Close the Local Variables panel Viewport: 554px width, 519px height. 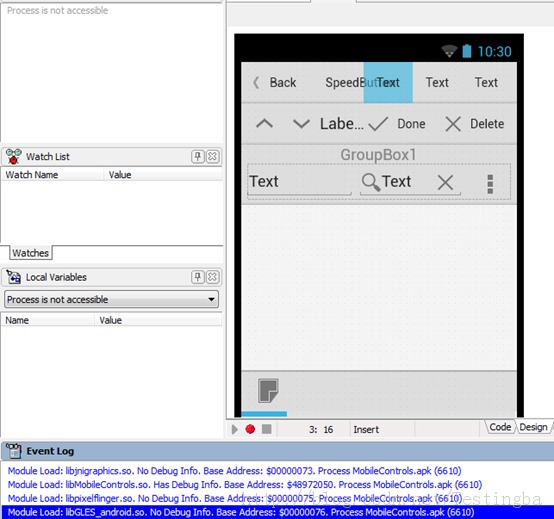[x=212, y=277]
